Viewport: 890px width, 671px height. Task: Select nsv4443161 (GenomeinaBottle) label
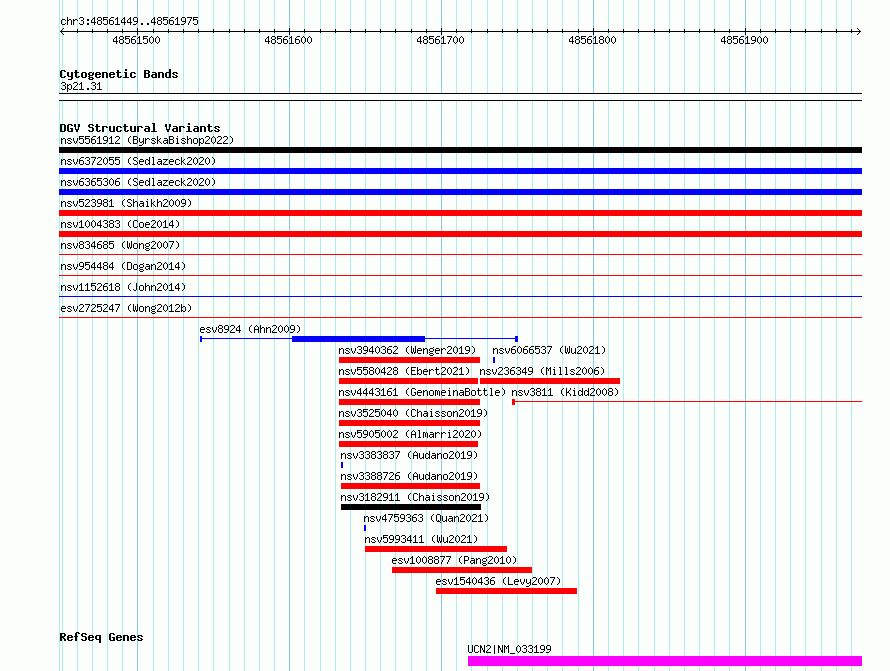click(422, 392)
